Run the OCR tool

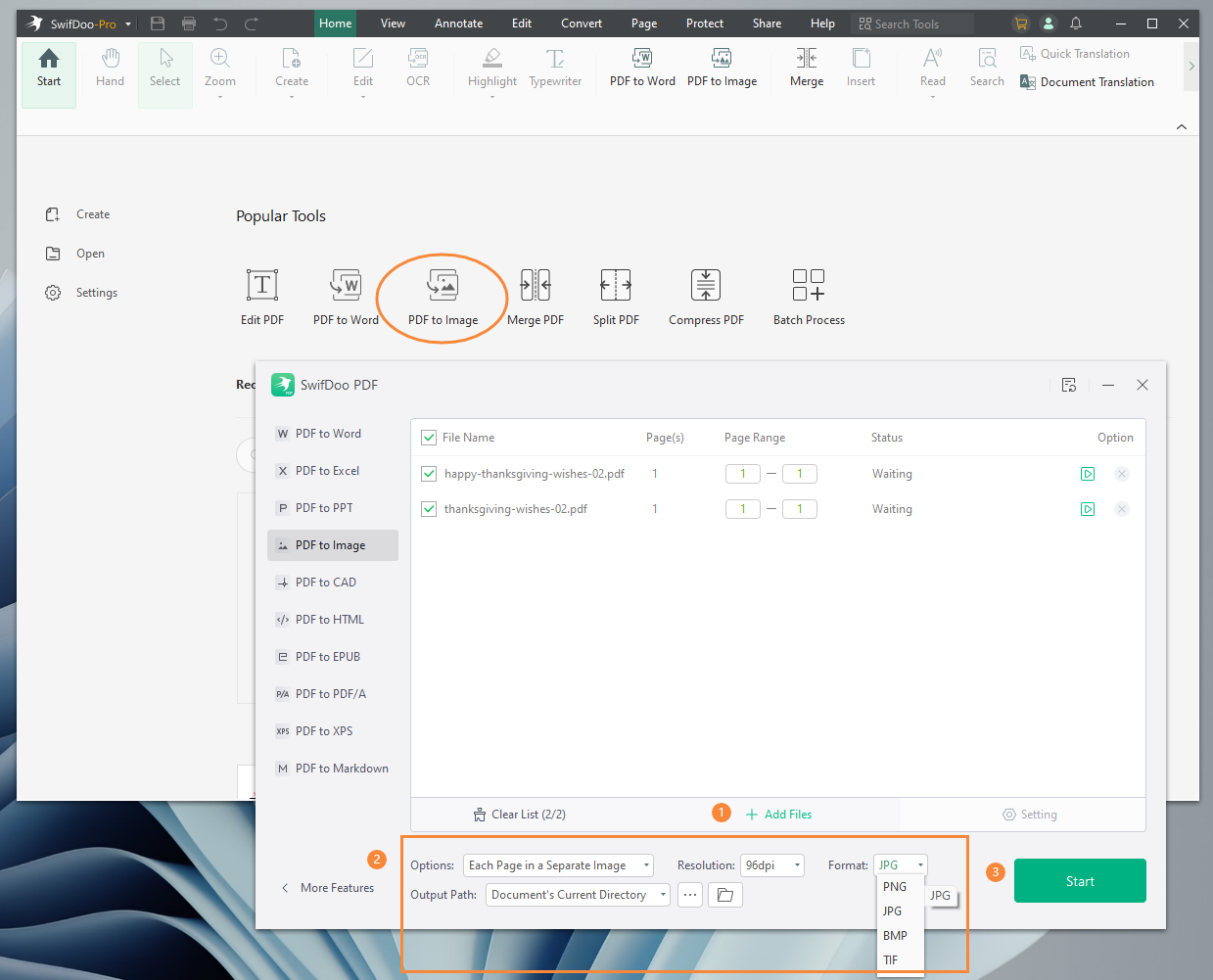point(418,69)
